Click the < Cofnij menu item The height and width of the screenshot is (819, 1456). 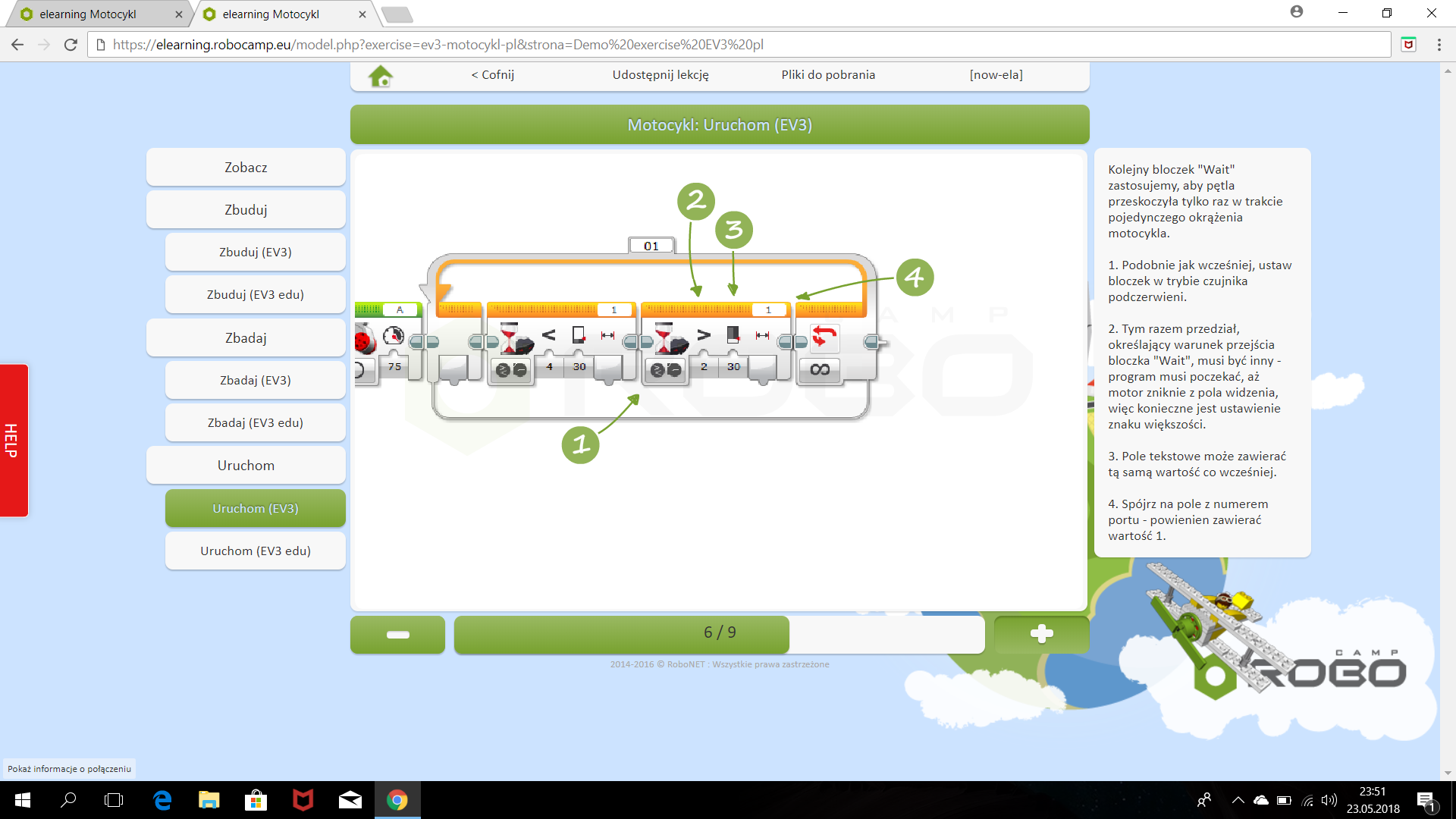pyautogui.click(x=493, y=75)
